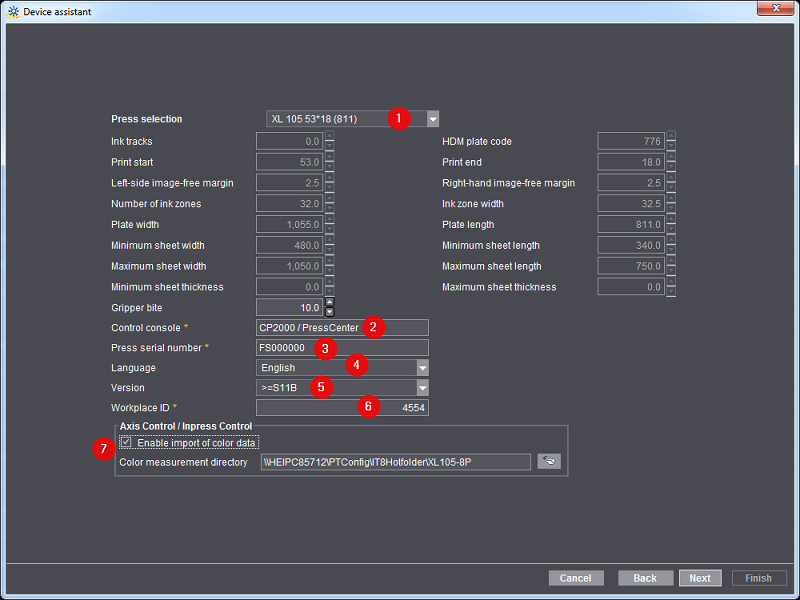Select the Number of ink zones field
800x600 pixels.
click(290, 203)
